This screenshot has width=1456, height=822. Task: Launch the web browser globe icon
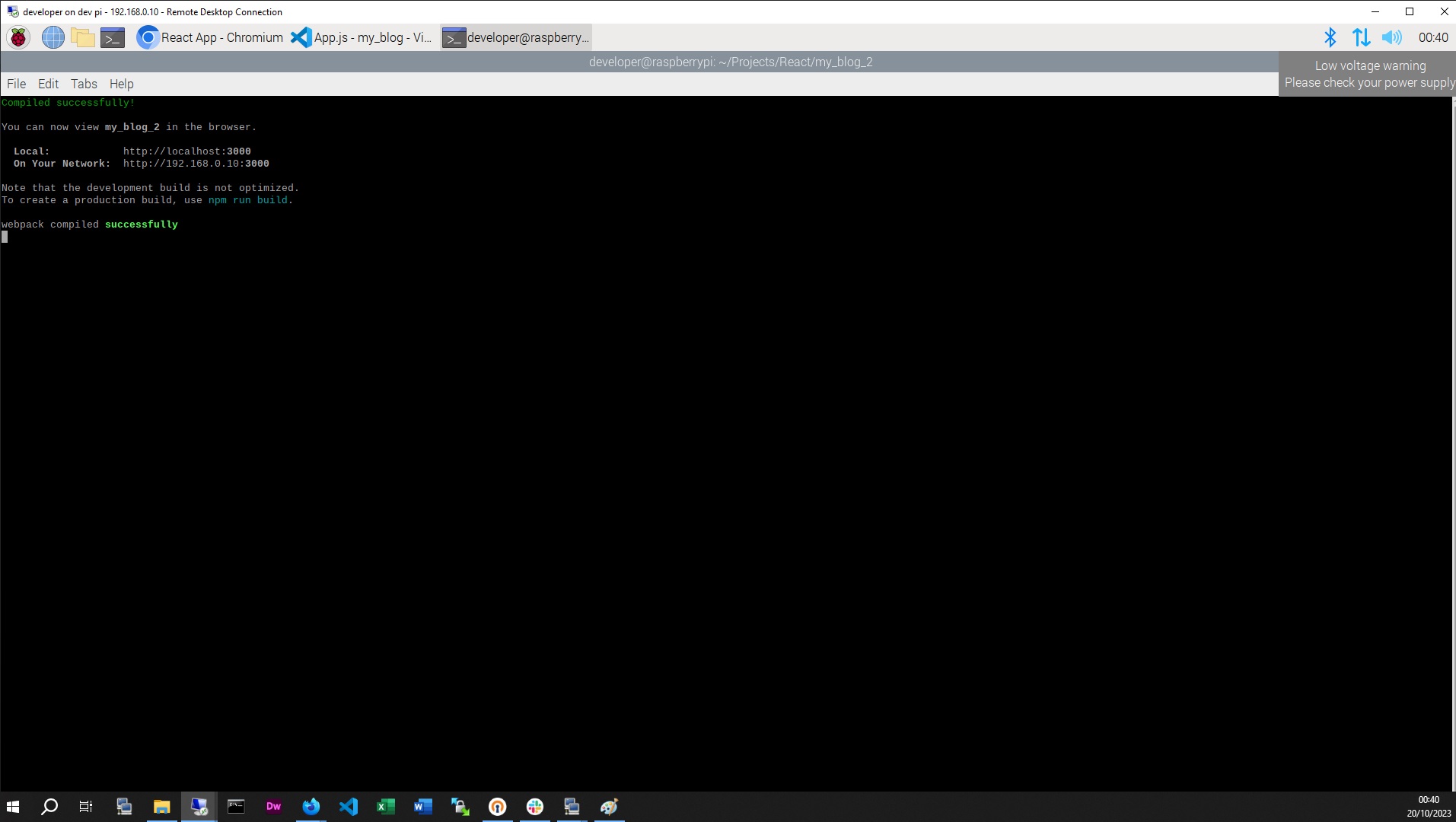[53, 37]
